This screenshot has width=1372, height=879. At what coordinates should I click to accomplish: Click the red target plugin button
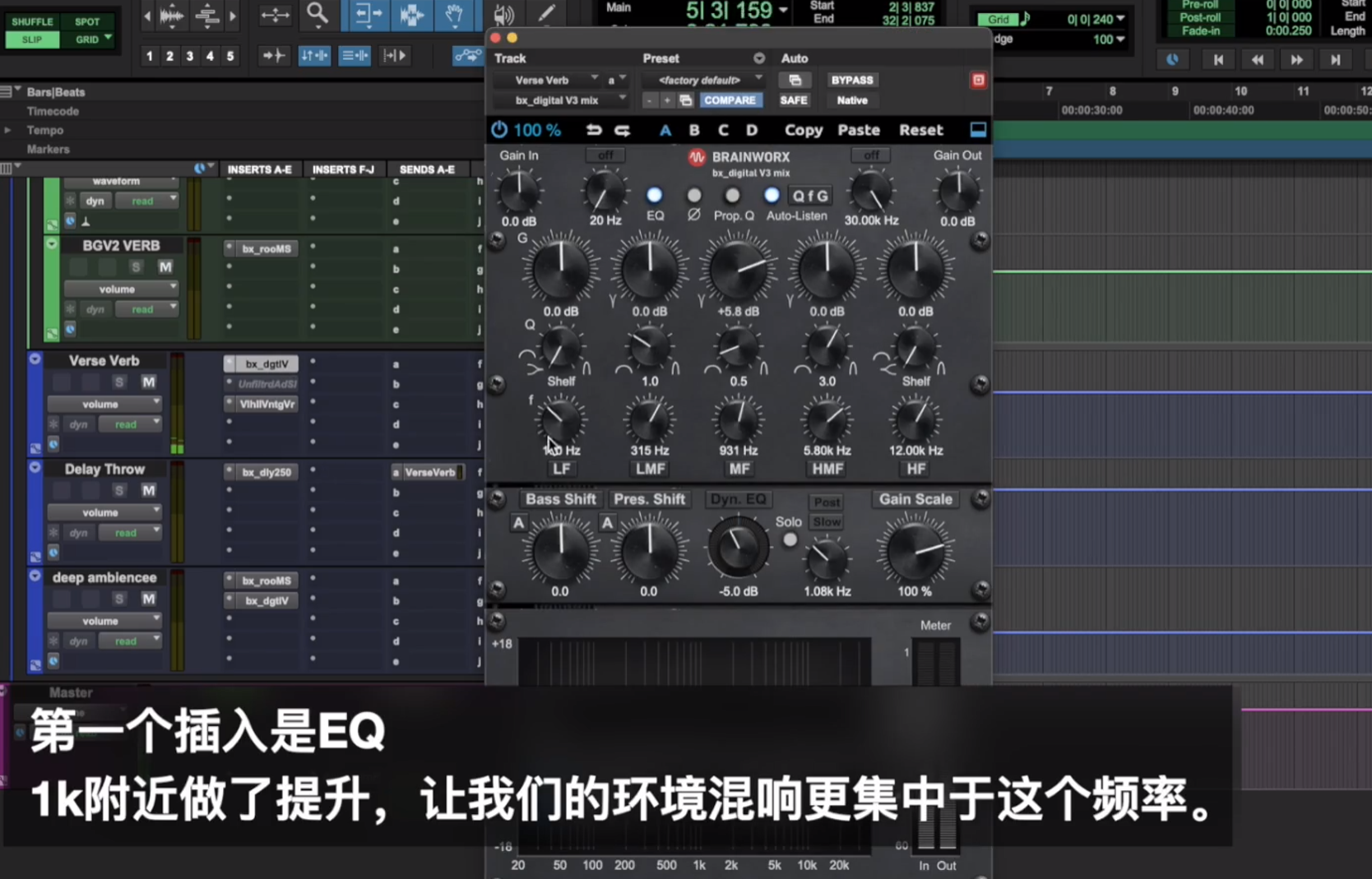click(x=978, y=80)
